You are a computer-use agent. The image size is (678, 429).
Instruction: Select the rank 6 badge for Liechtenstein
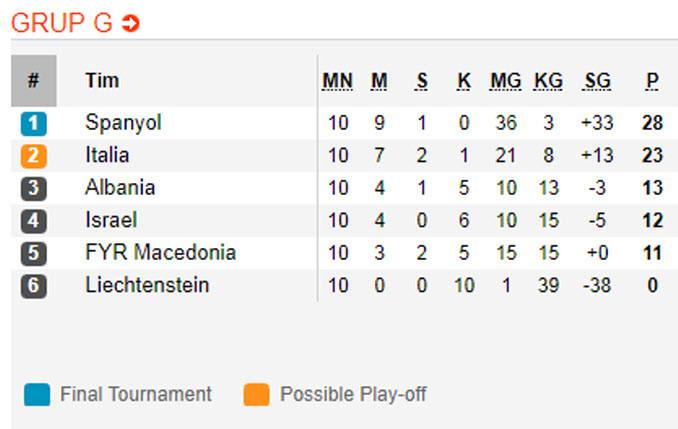point(34,286)
